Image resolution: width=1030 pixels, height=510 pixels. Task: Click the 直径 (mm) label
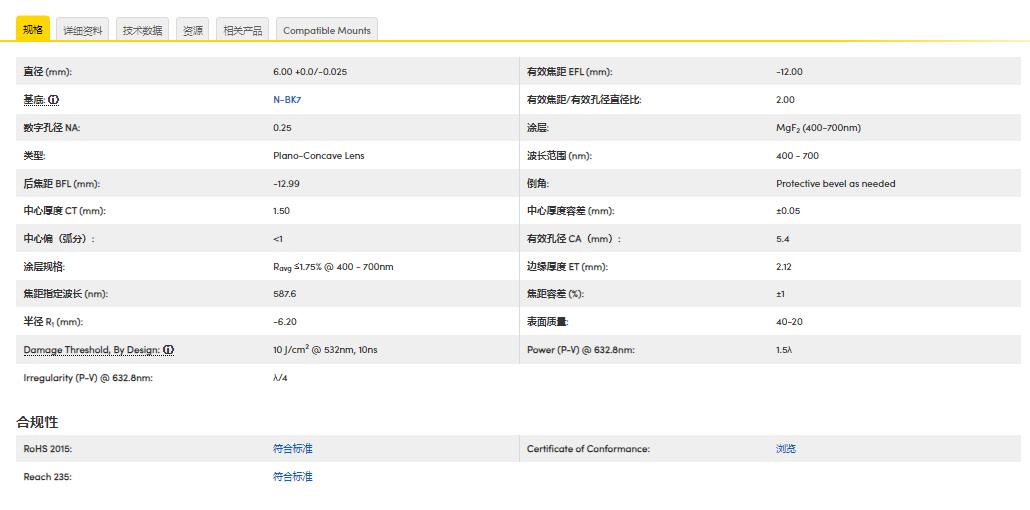pos(47,72)
